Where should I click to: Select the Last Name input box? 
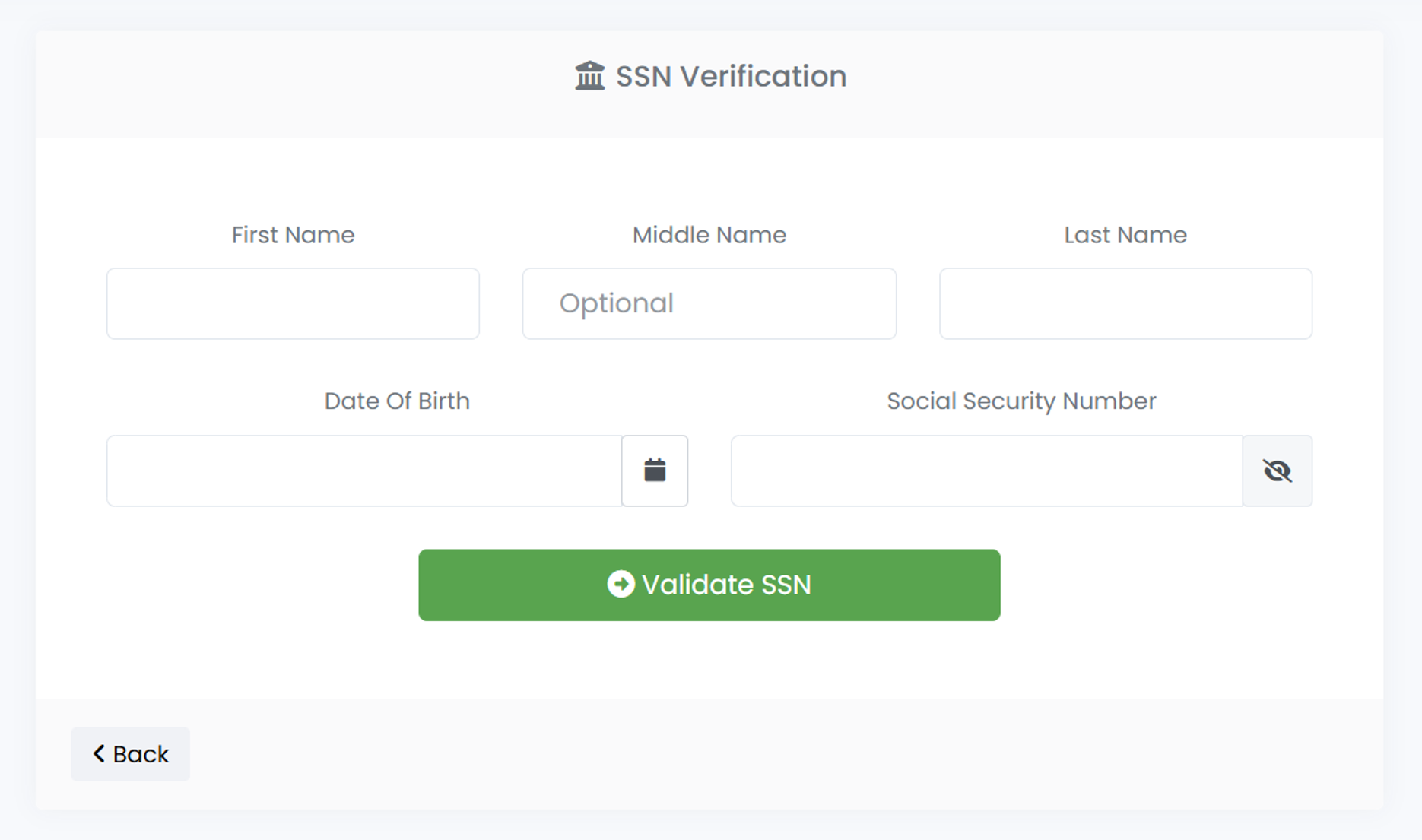[x=1125, y=303]
